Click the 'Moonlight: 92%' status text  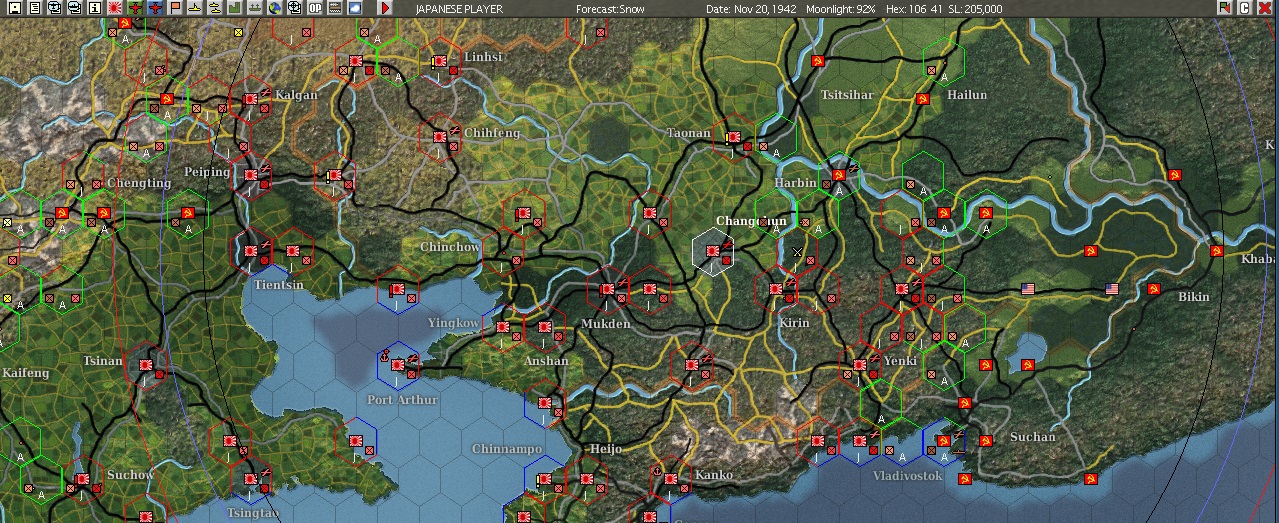tap(841, 9)
